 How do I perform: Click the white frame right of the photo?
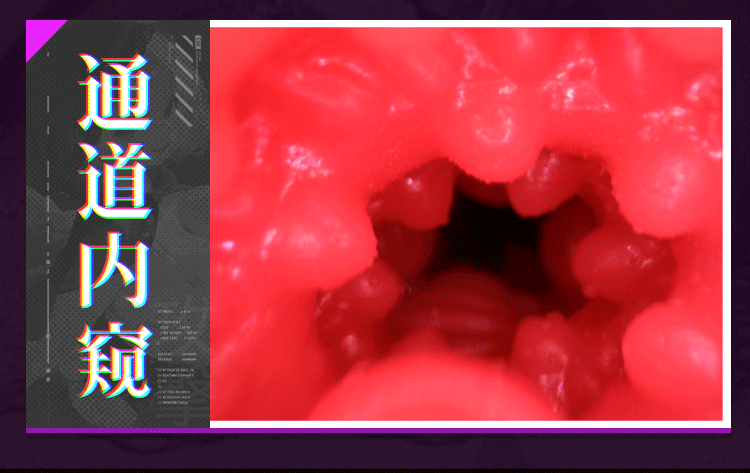727,224
